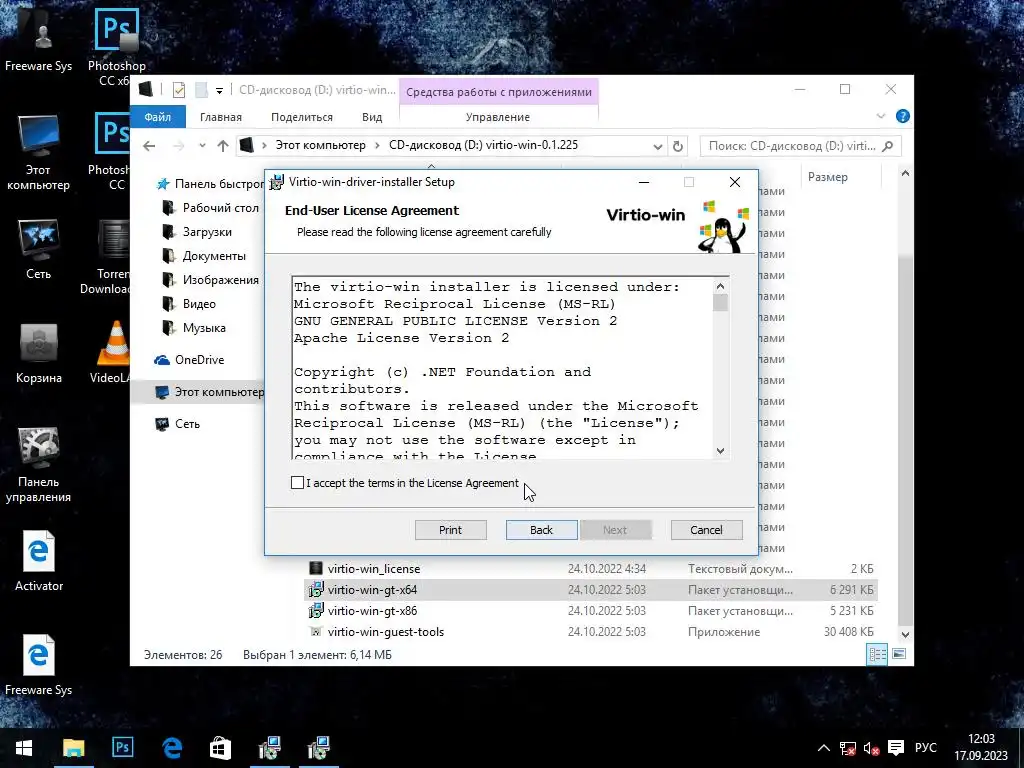Open the Photoshop CC x64 desktop icon
Image resolution: width=1024 pixels, height=768 pixels.
[x=116, y=48]
